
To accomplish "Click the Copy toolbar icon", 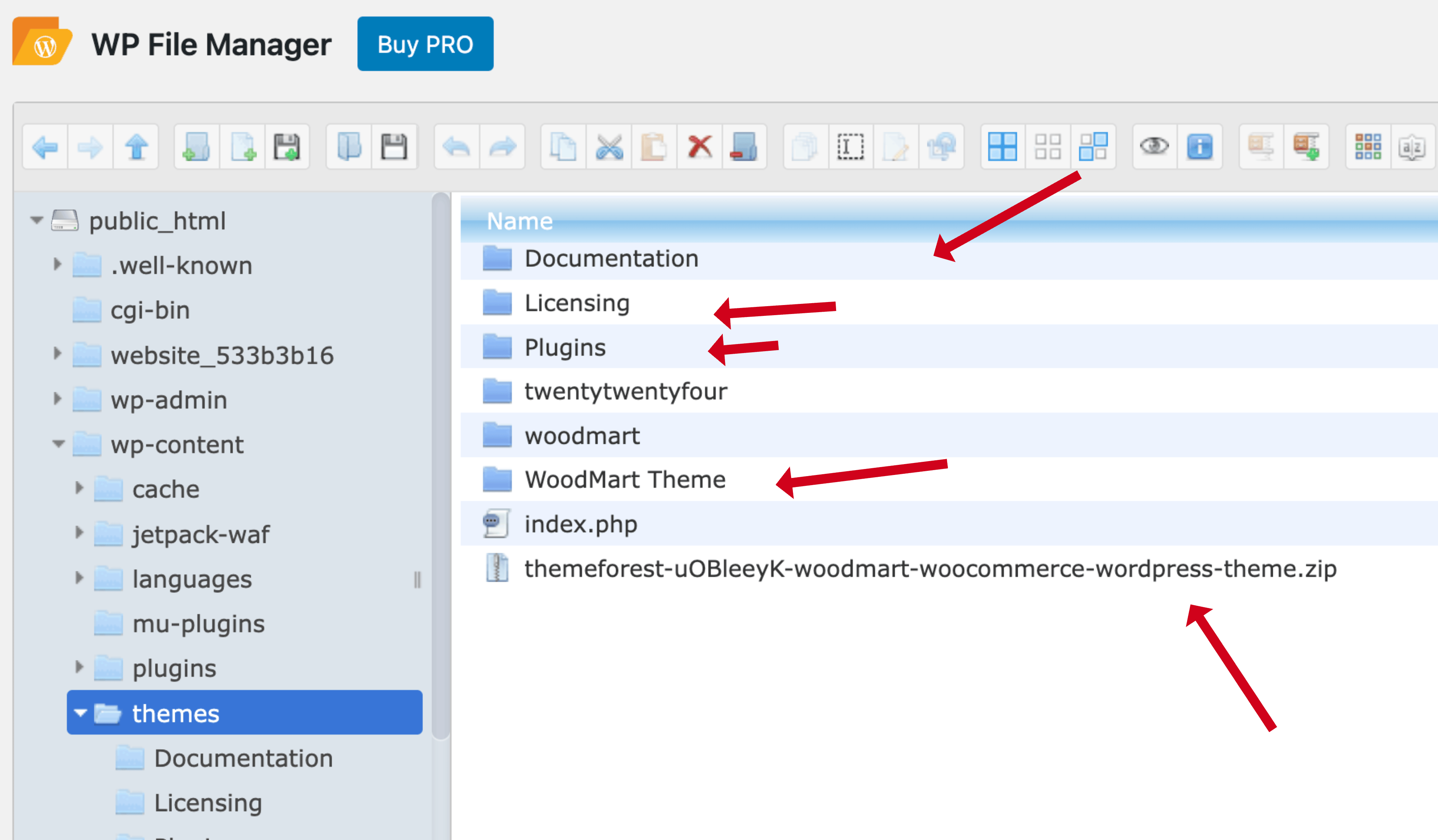I will [563, 147].
